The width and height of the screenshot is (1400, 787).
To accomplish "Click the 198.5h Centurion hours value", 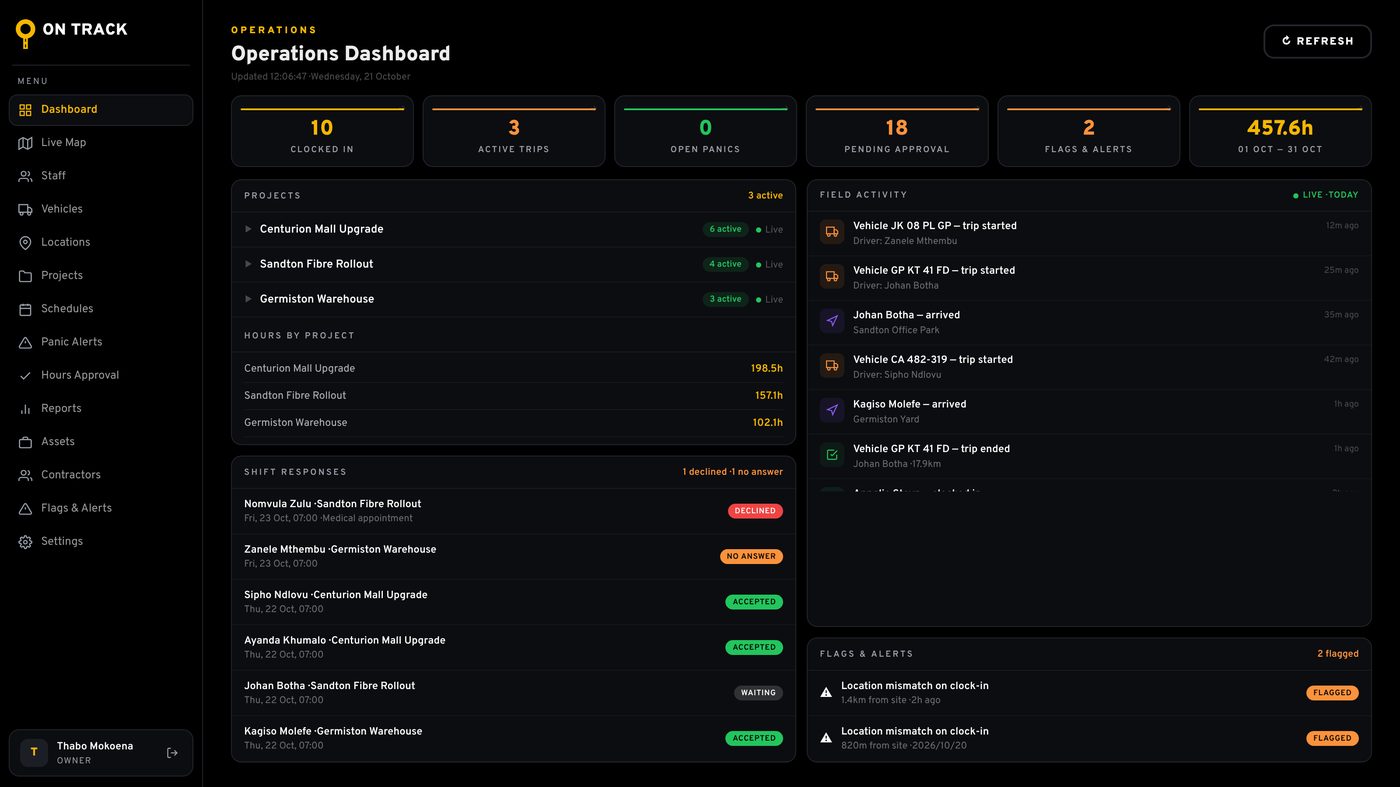I will (x=767, y=369).
